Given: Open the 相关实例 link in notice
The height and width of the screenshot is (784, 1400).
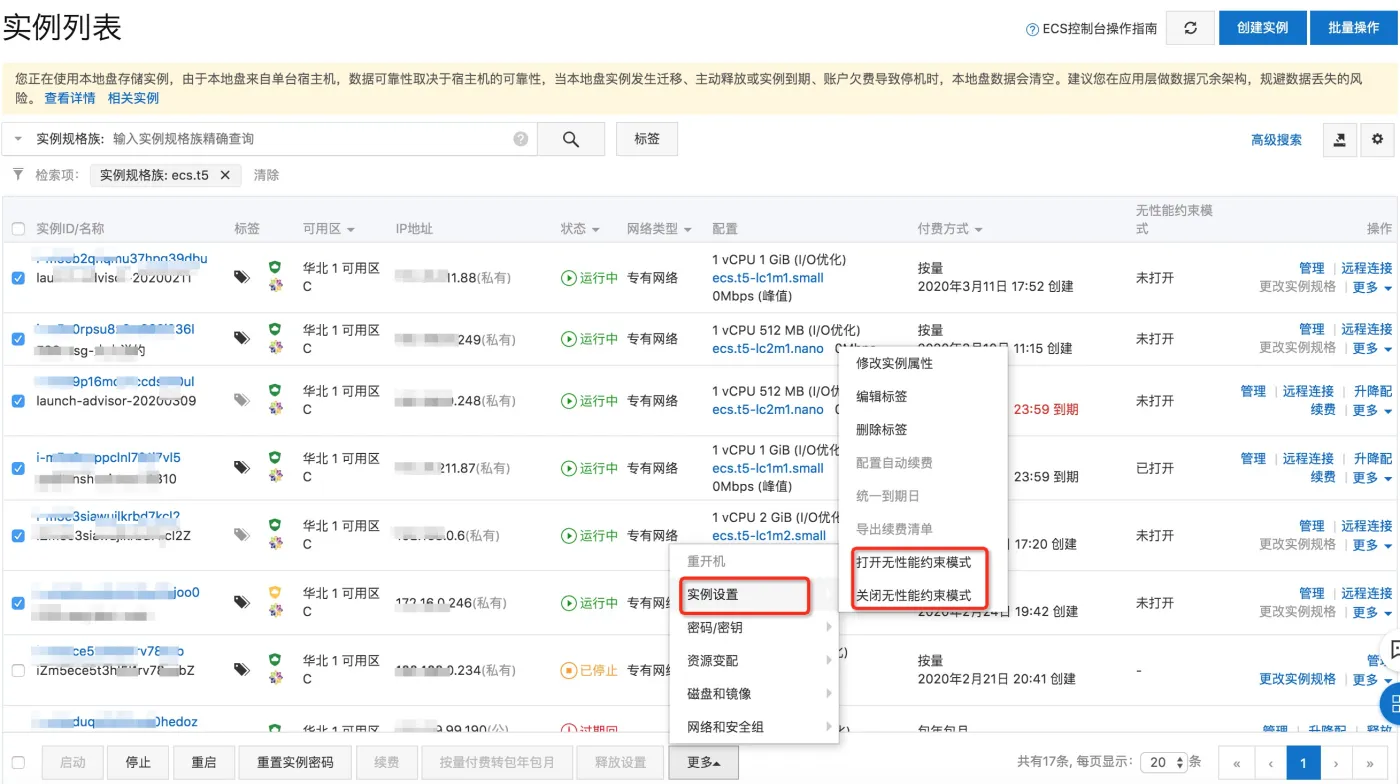Looking at the screenshot, I should [133, 98].
